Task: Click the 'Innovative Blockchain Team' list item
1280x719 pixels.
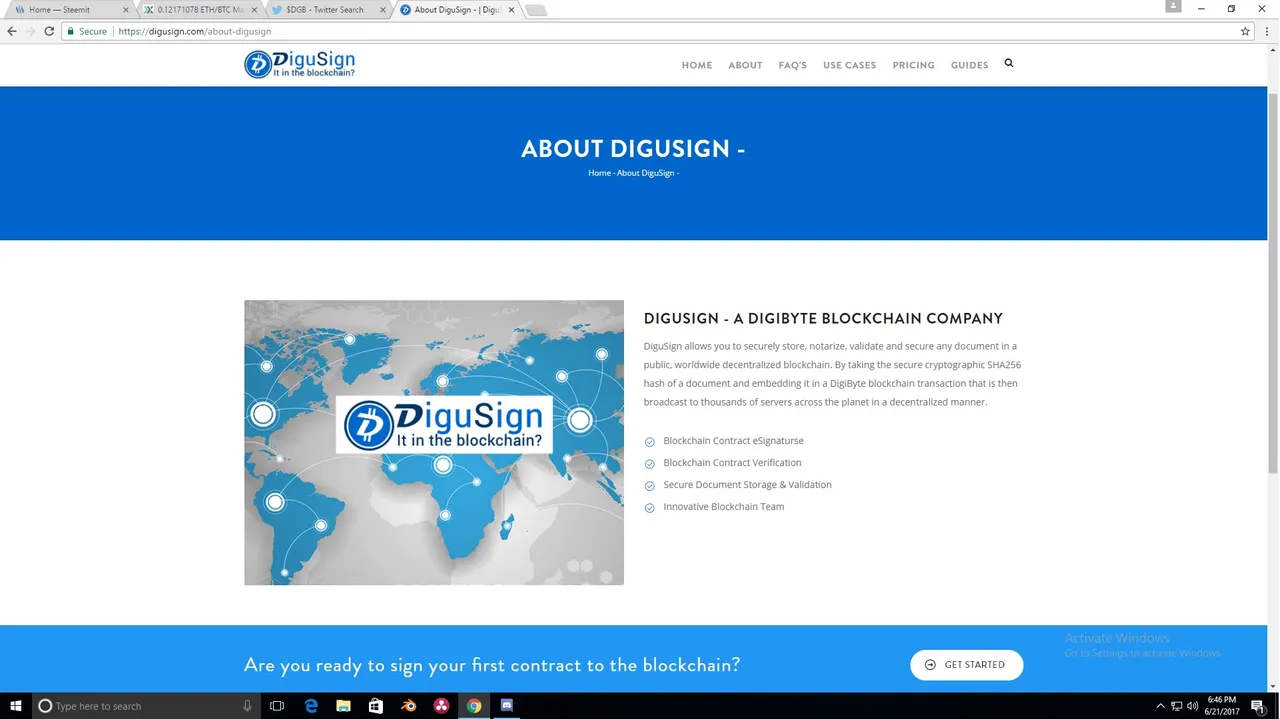Action: pyautogui.click(x=723, y=507)
